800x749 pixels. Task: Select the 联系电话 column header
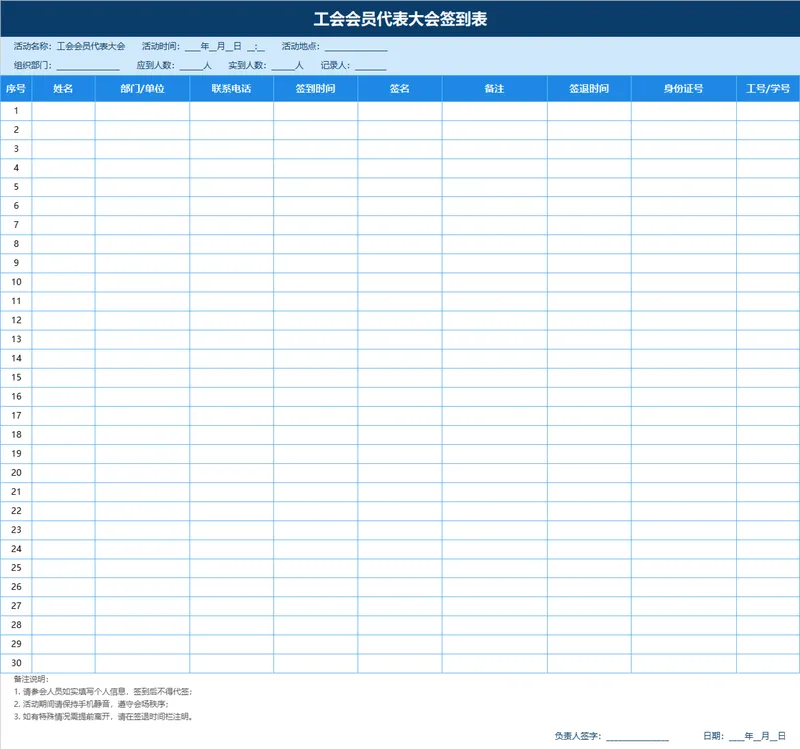click(x=232, y=89)
